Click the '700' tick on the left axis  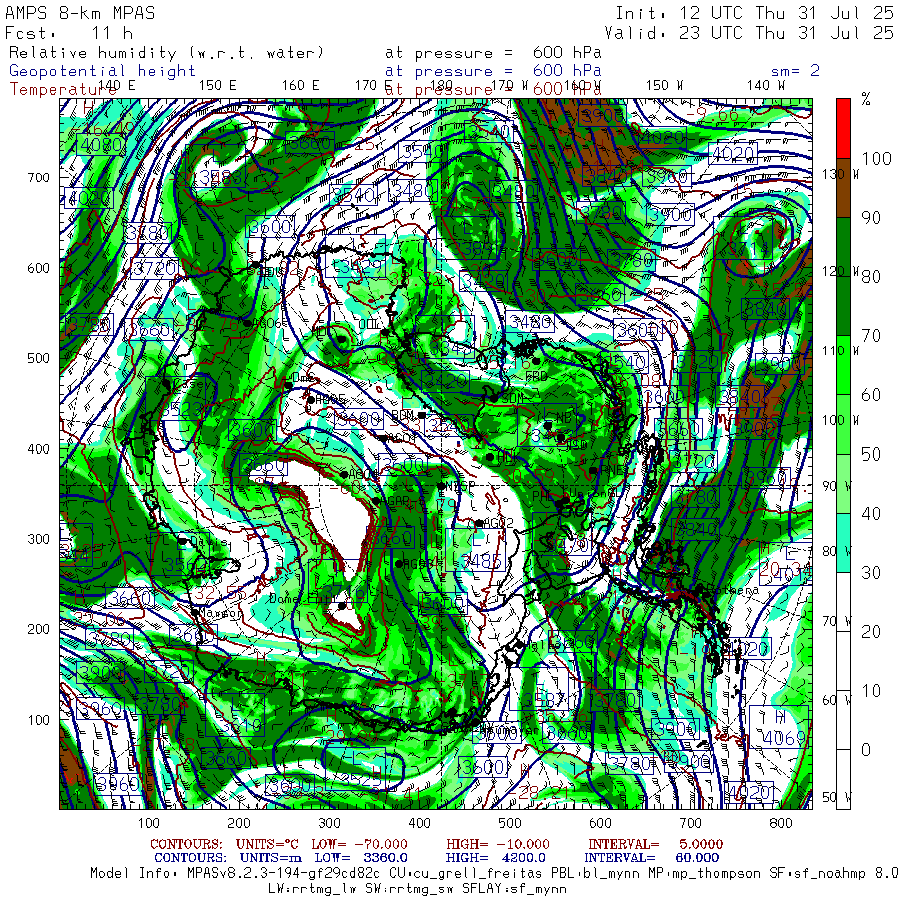click(38, 177)
